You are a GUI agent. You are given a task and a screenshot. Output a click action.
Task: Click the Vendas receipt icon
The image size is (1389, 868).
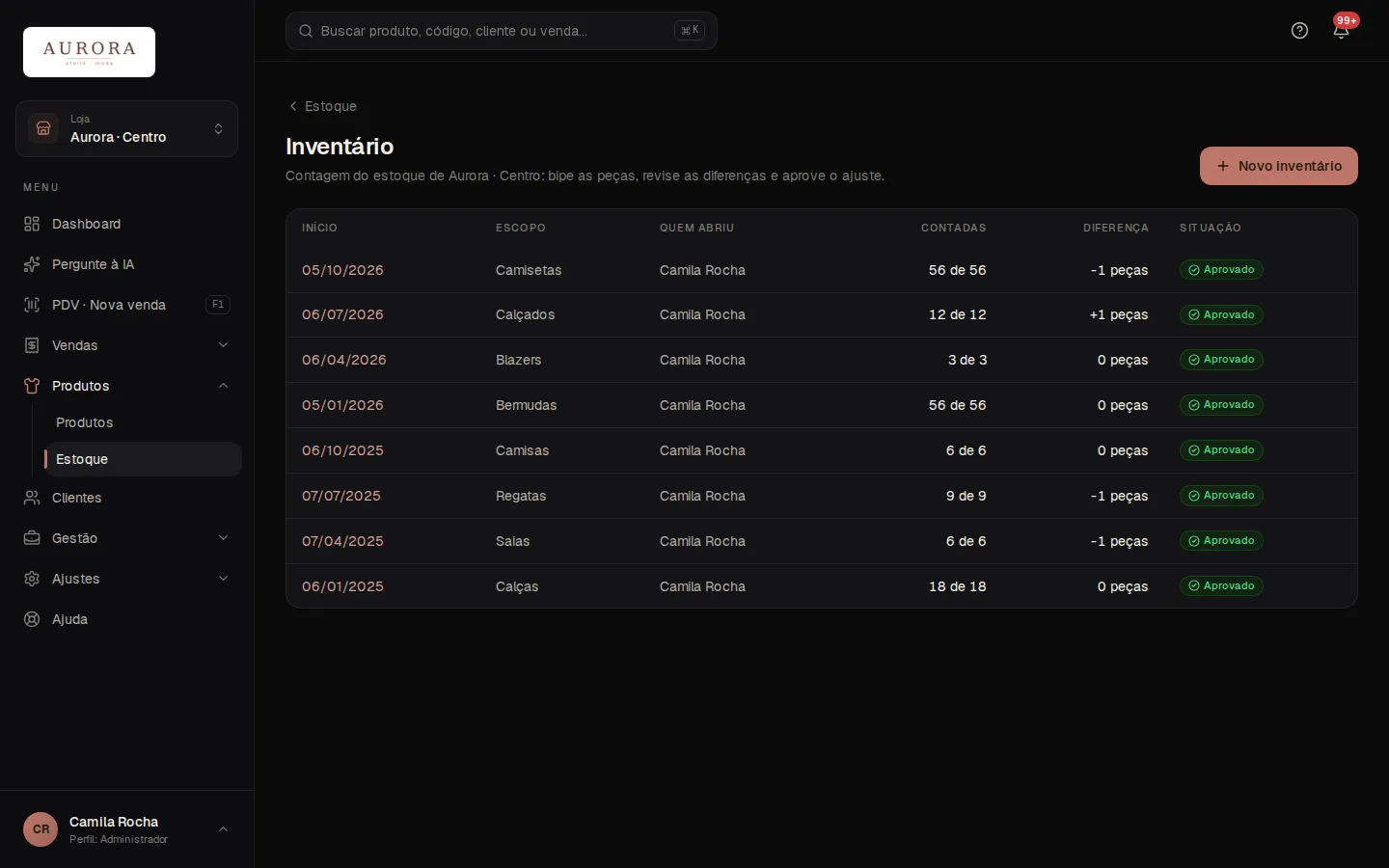click(x=32, y=345)
